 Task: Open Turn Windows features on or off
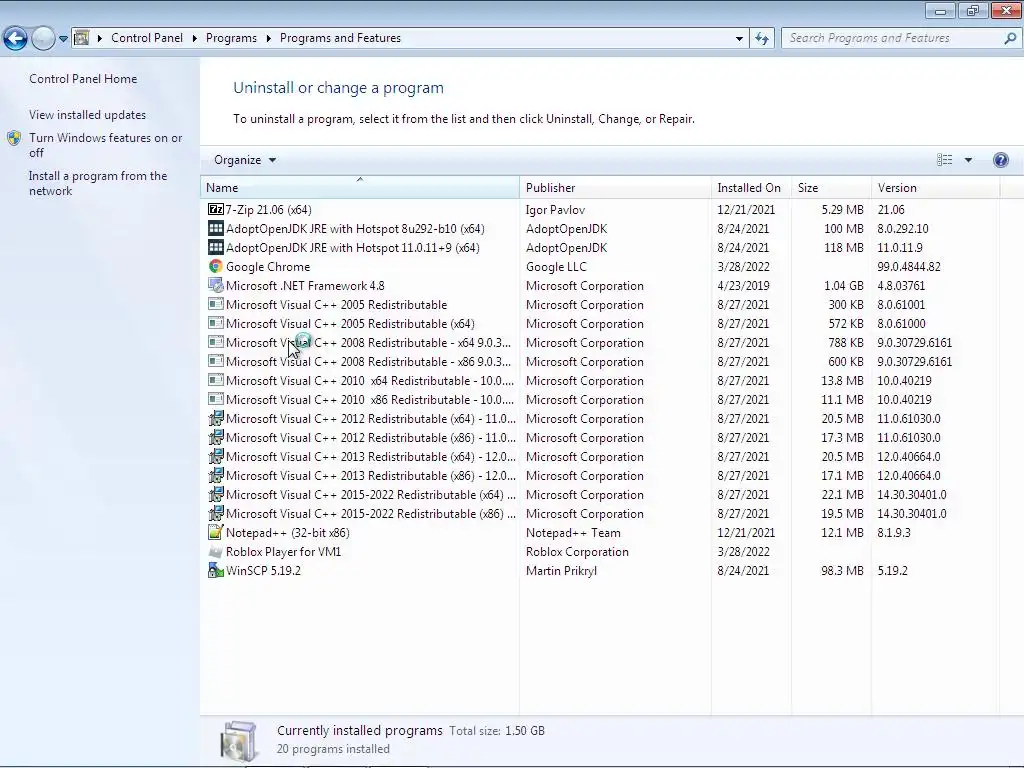pyautogui.click(x=106, y=145)
